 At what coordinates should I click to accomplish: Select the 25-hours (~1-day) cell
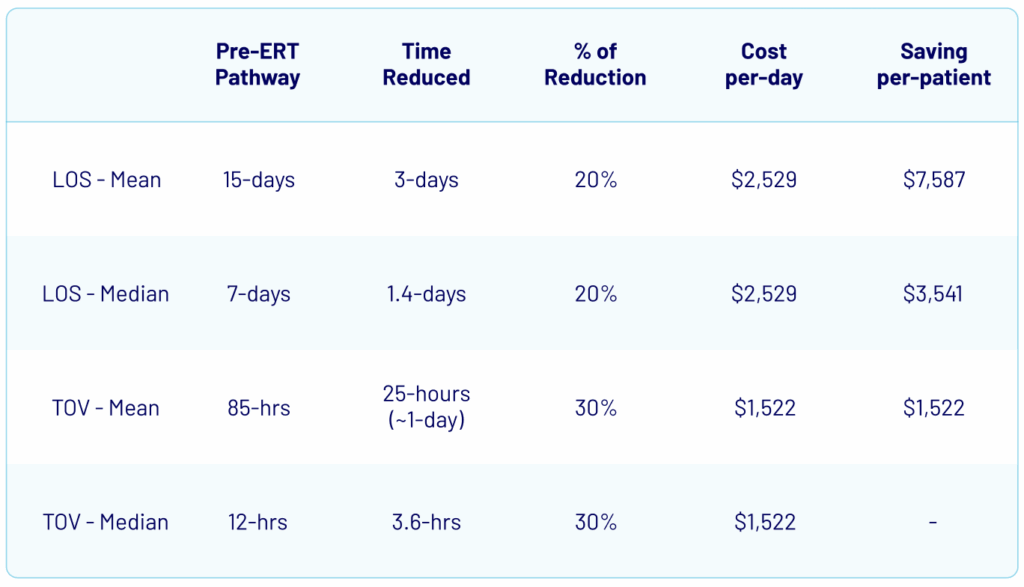tap(426, 407)
